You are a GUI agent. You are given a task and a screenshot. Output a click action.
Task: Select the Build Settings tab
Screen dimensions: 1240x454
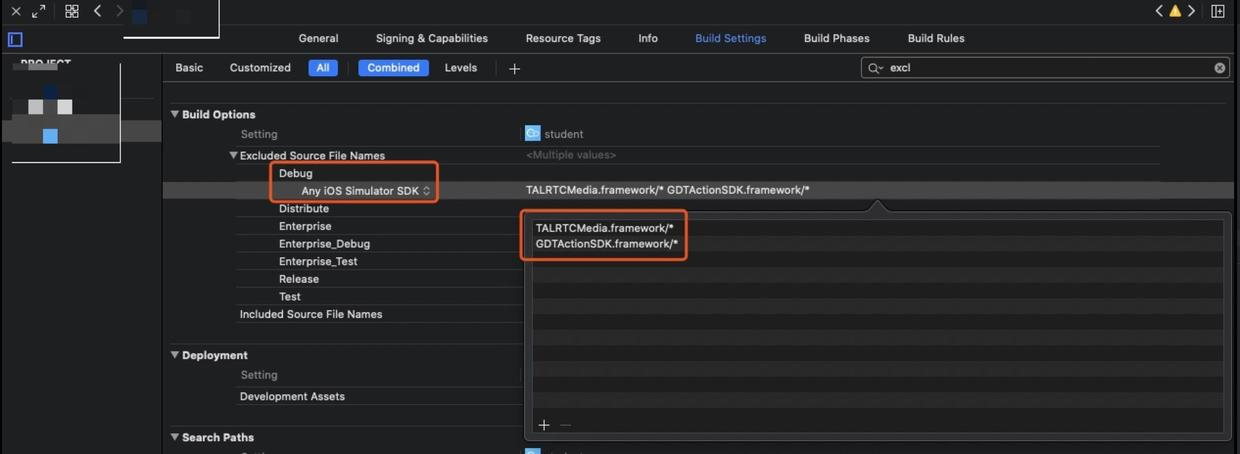click(731, 38)
